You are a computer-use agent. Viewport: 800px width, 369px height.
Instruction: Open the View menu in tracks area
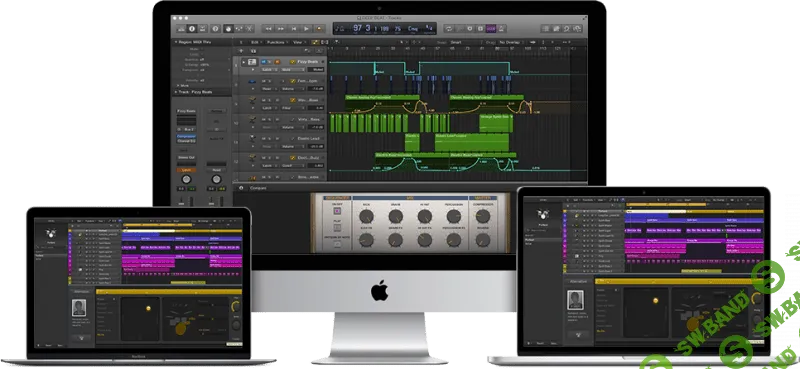pos(298,42)
